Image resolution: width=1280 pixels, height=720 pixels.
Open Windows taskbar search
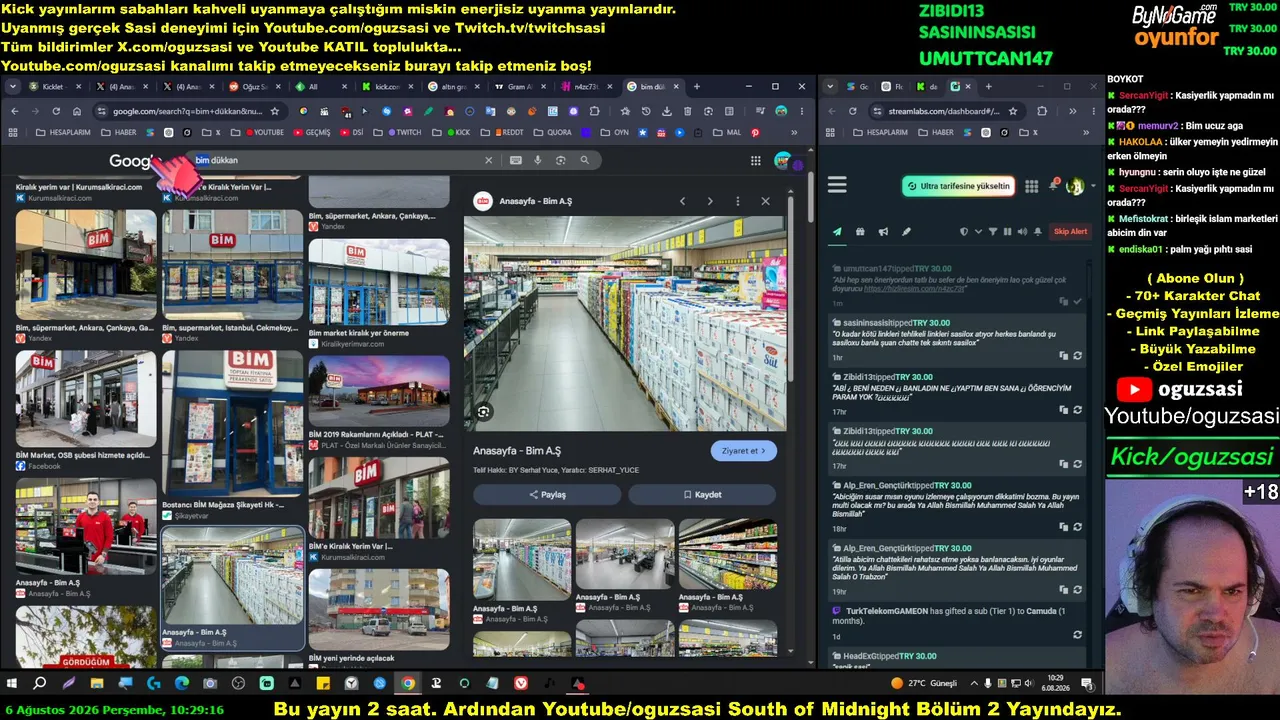[40, 684]
